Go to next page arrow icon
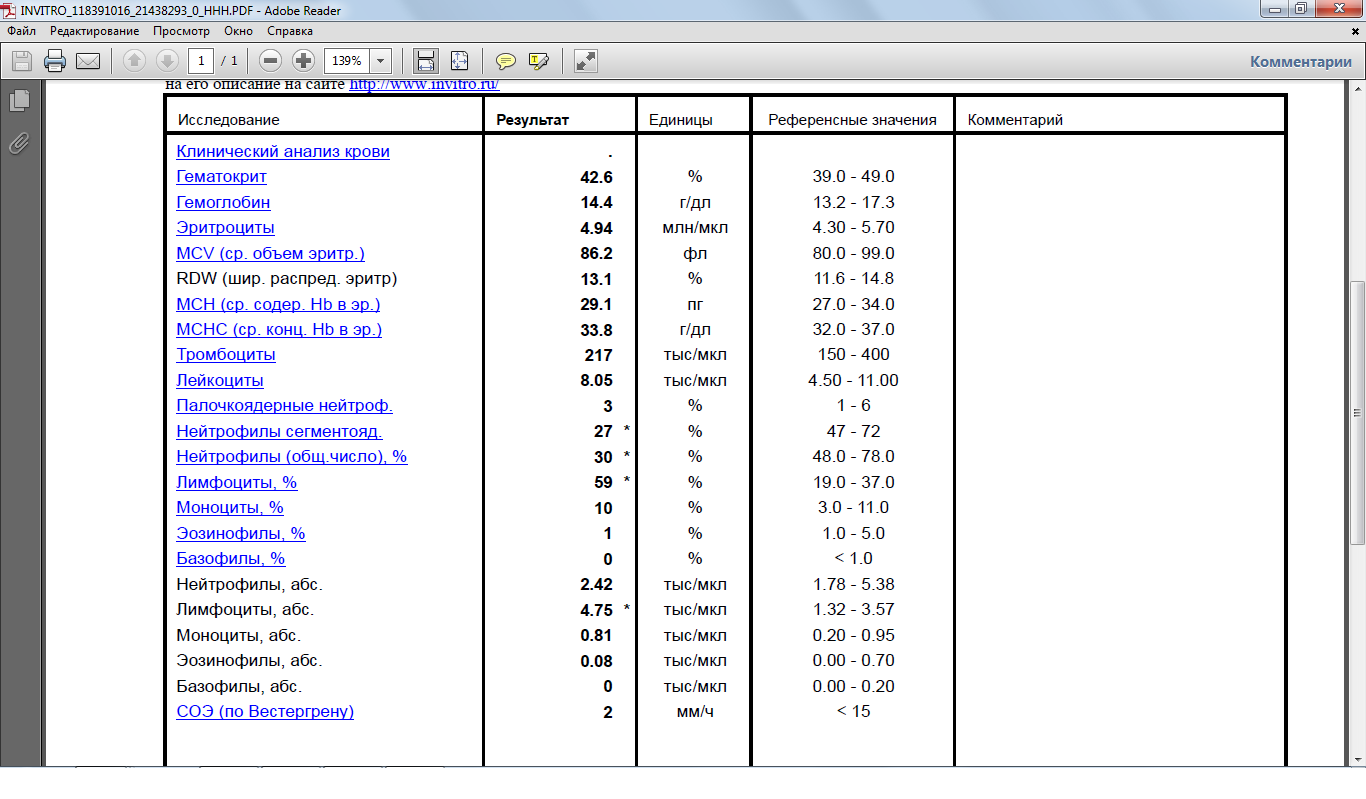Image resolution: width=1366 pixels, height=799 pixels. [x=167, y=61]
